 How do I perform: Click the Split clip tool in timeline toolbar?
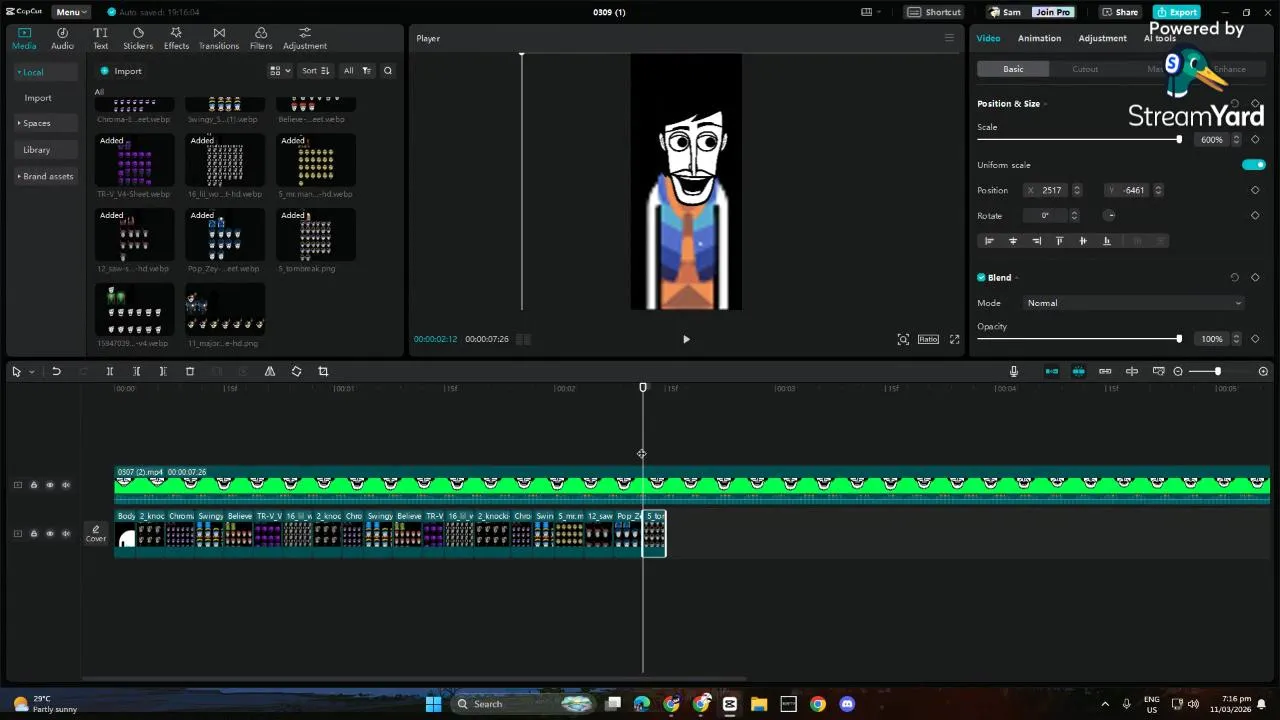pyautogui.click(x=110, y=371)
